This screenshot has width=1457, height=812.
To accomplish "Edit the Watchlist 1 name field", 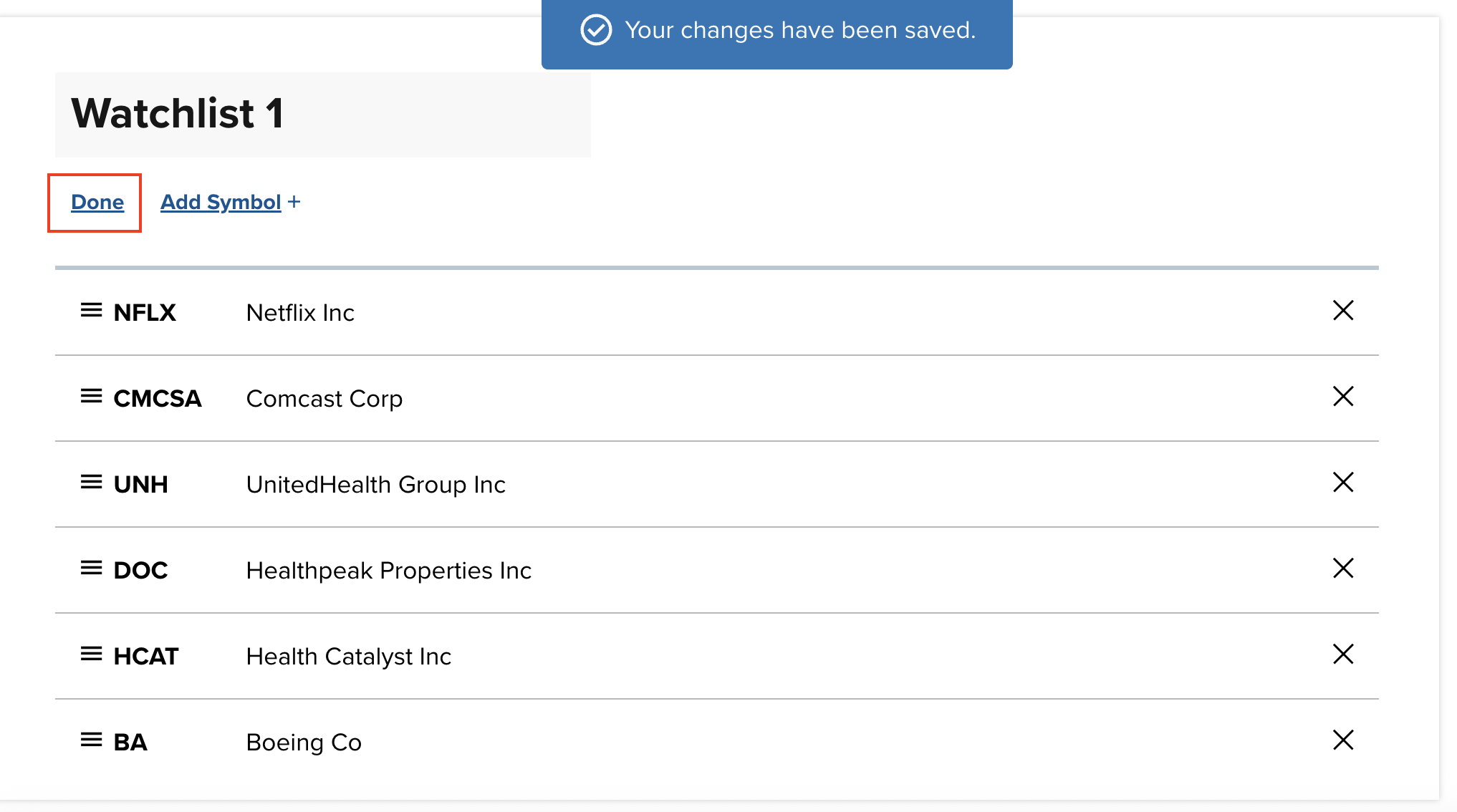I will (x=323, y=115).
